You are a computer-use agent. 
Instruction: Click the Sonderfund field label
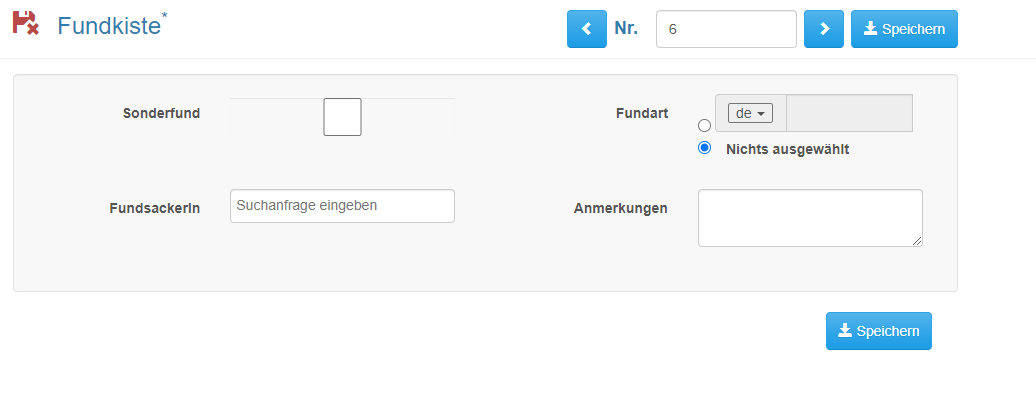pyautogui.click(x=161, y=113)
